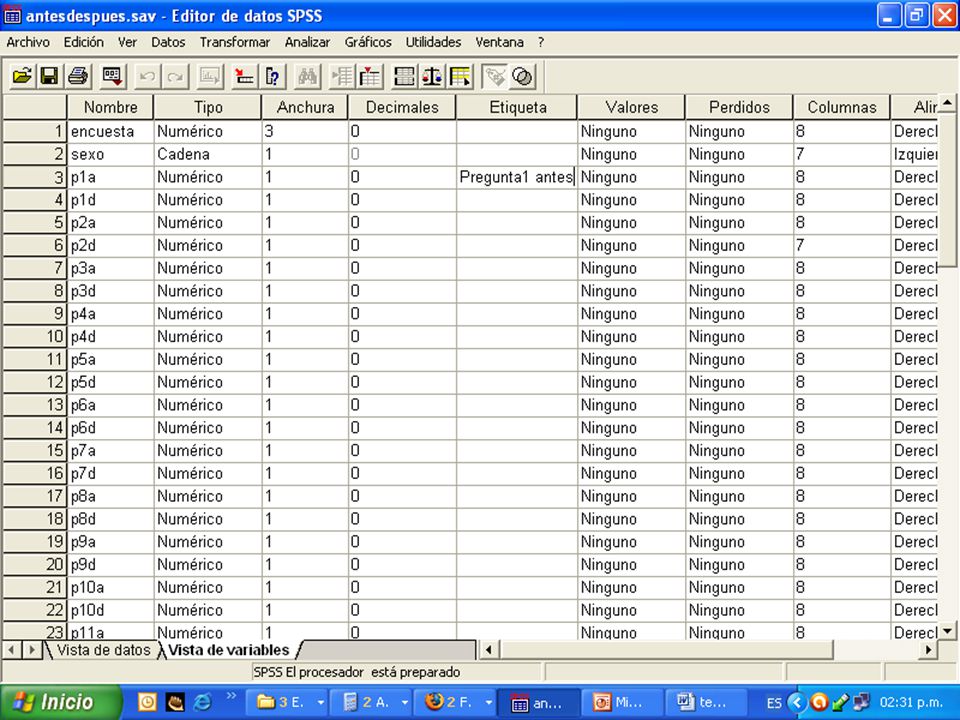Screen dimensions: 960x720
Task: Click the Etiqueta cell for p1d
Action: point(517,200)
